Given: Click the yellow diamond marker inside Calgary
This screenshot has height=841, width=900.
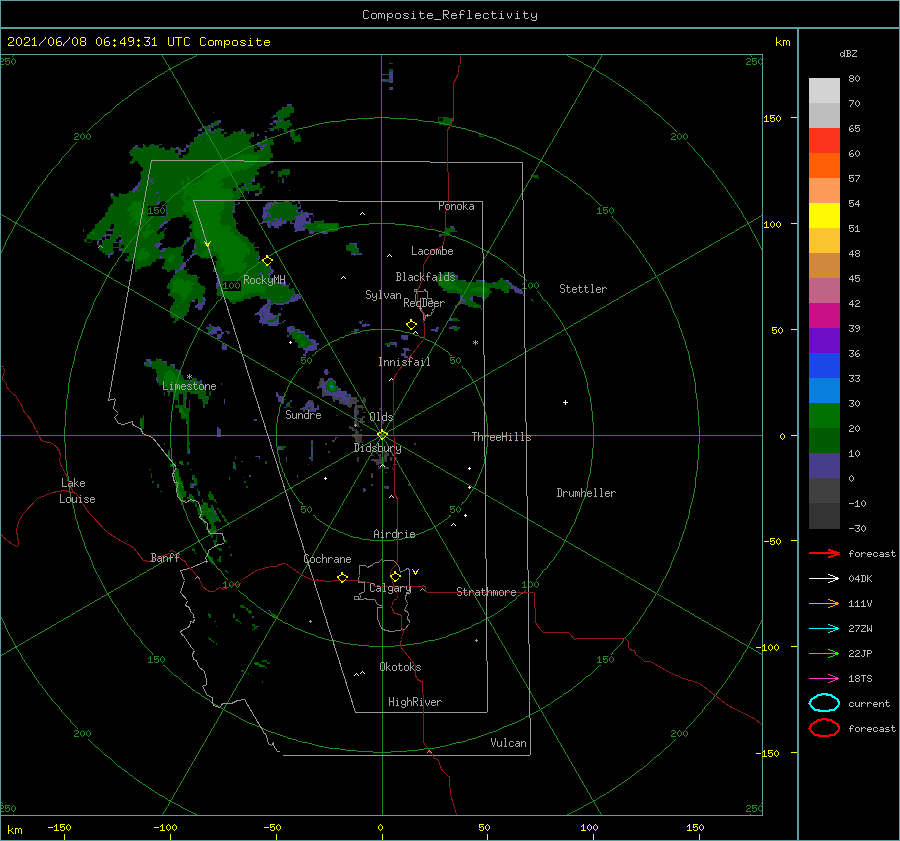Looking at the screenshot, I should pos(395,576).
